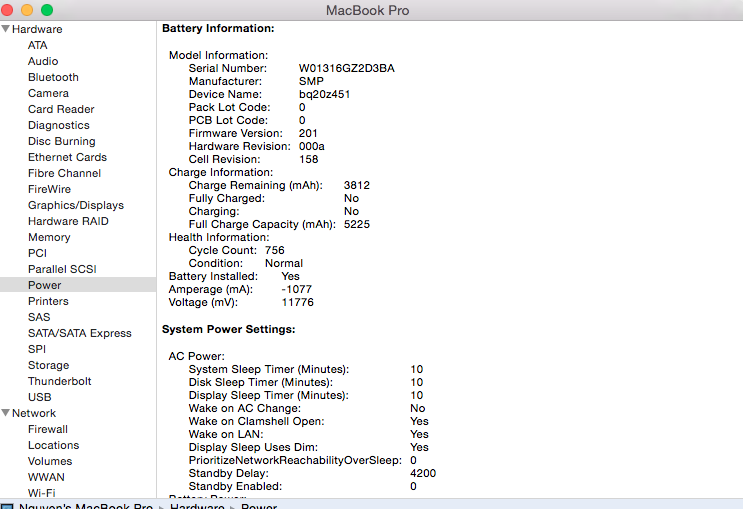Click the computer icon in path bar
This screenshot has width=743, height=509.
6,507
